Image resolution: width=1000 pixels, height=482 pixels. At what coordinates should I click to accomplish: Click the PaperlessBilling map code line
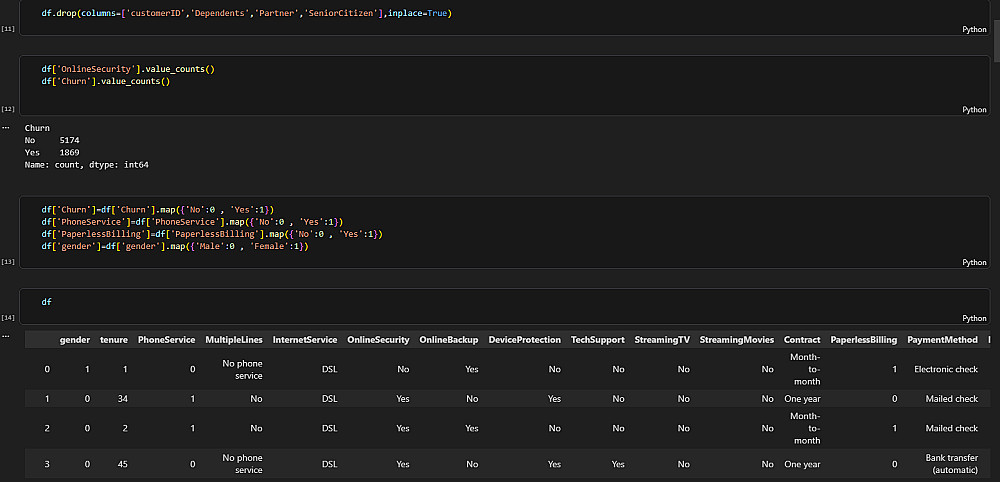[212, 234]
